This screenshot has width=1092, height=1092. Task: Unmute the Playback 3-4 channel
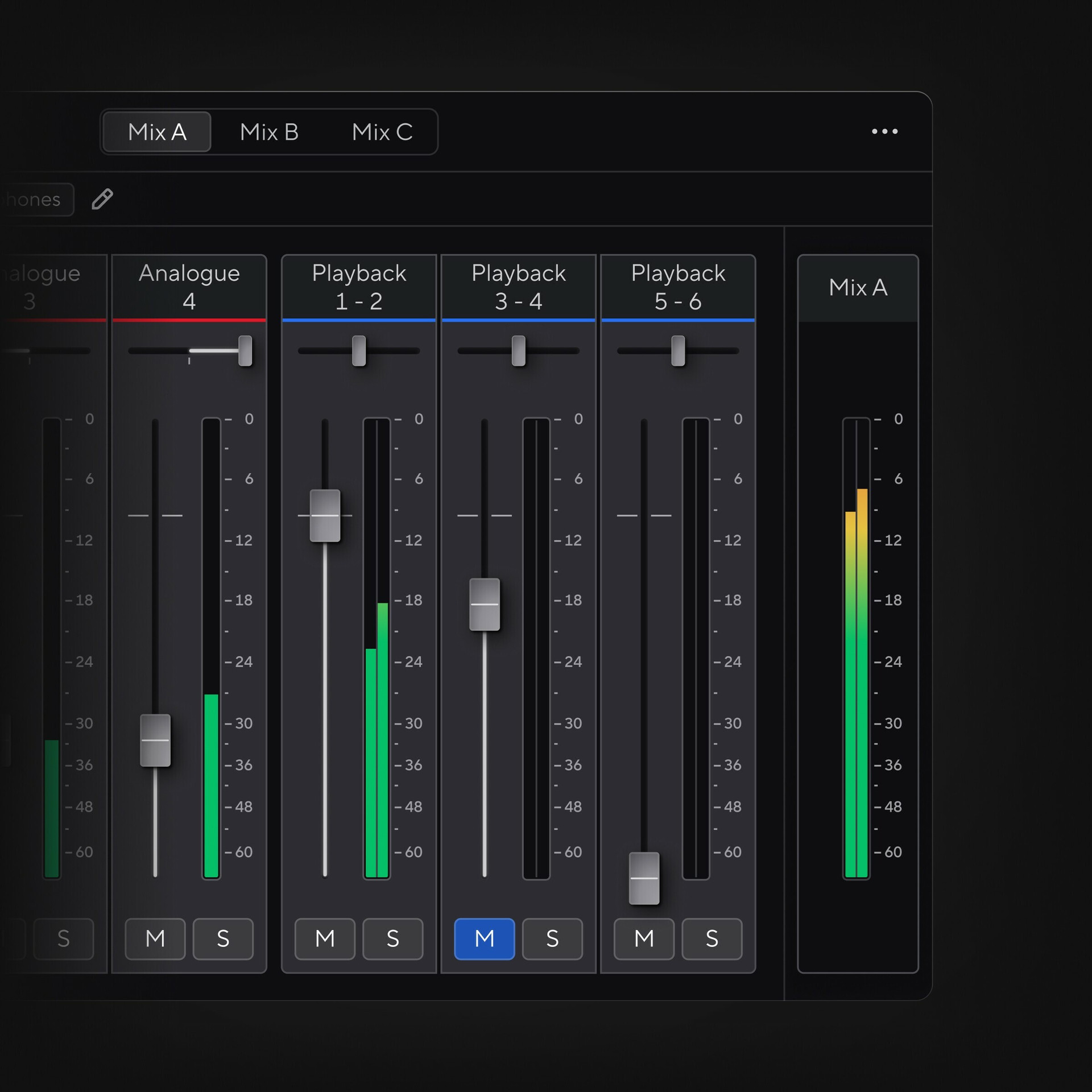click(484, 938)
